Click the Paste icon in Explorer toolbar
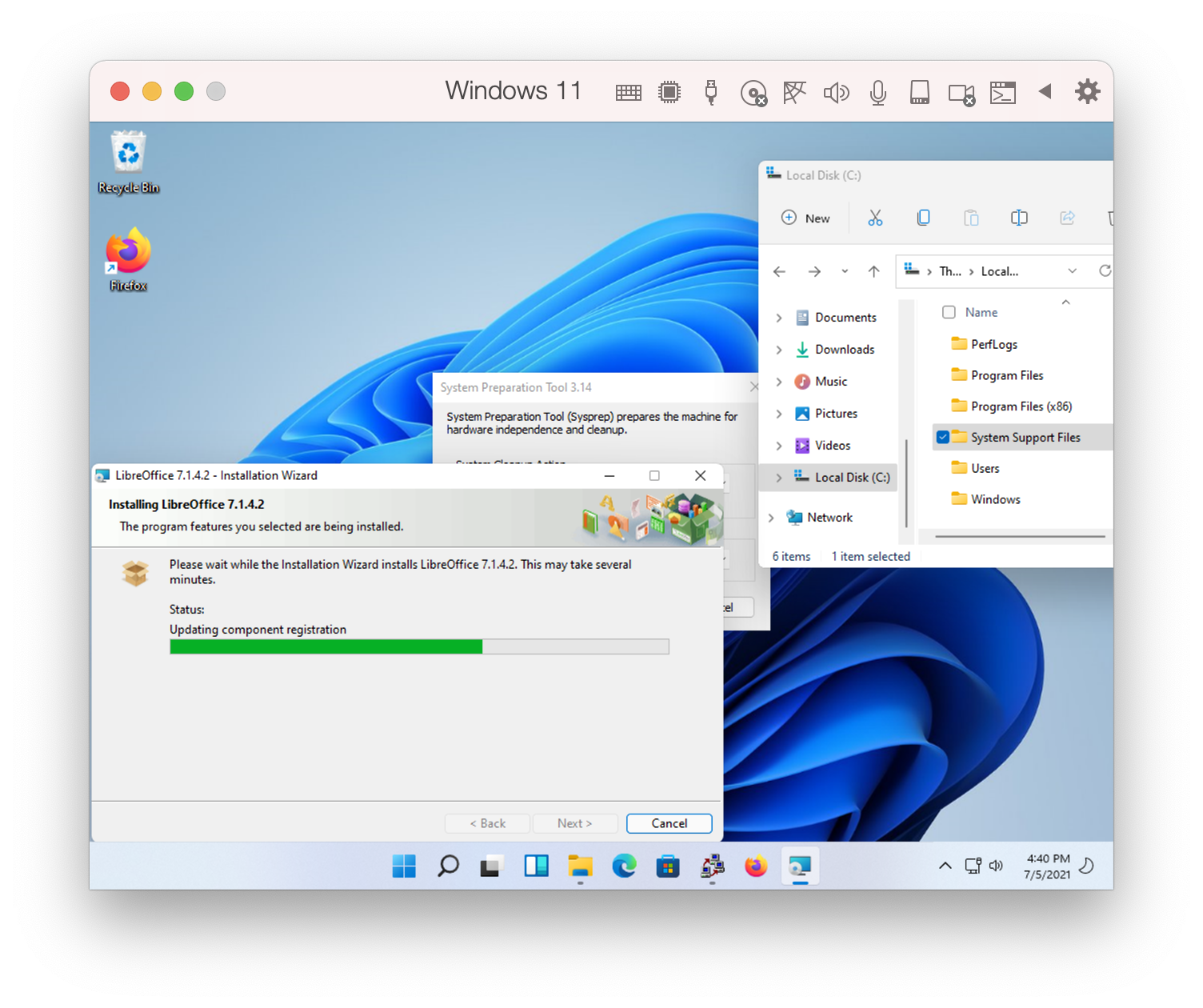Screen dimensions: 1203x1008 971,218
